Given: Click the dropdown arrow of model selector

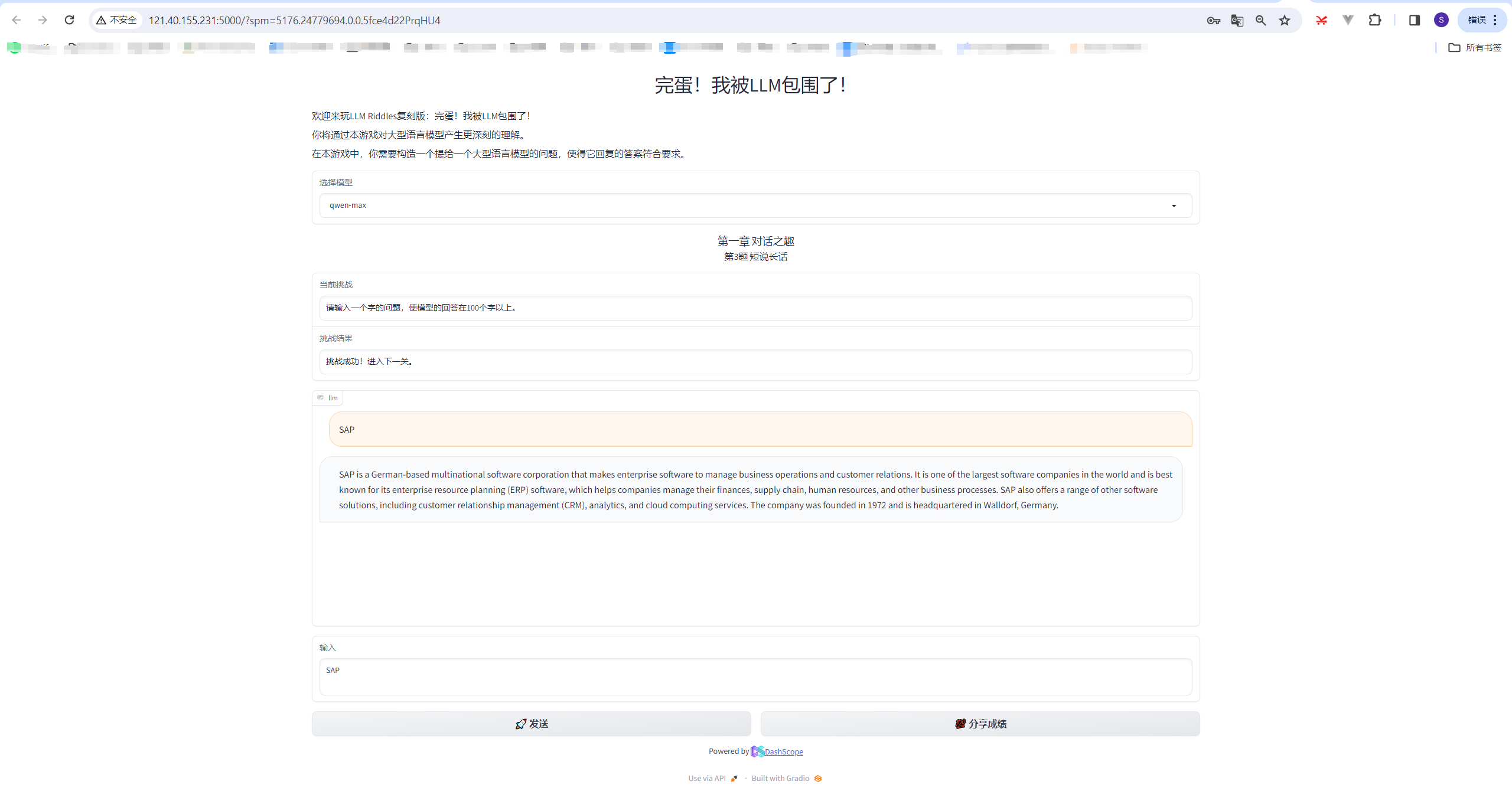Looking at the screenshot, I should tap(1174, 206).
